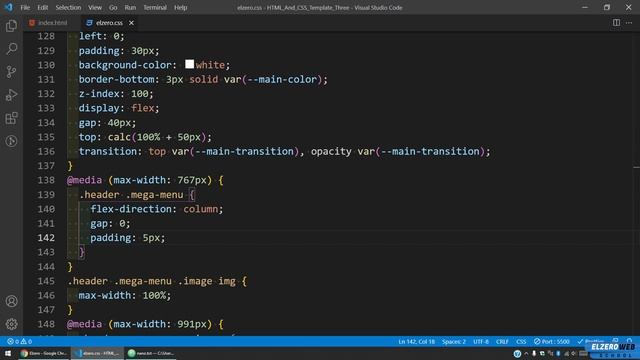Open the Search view in activity bar

[x=11, y=49]
